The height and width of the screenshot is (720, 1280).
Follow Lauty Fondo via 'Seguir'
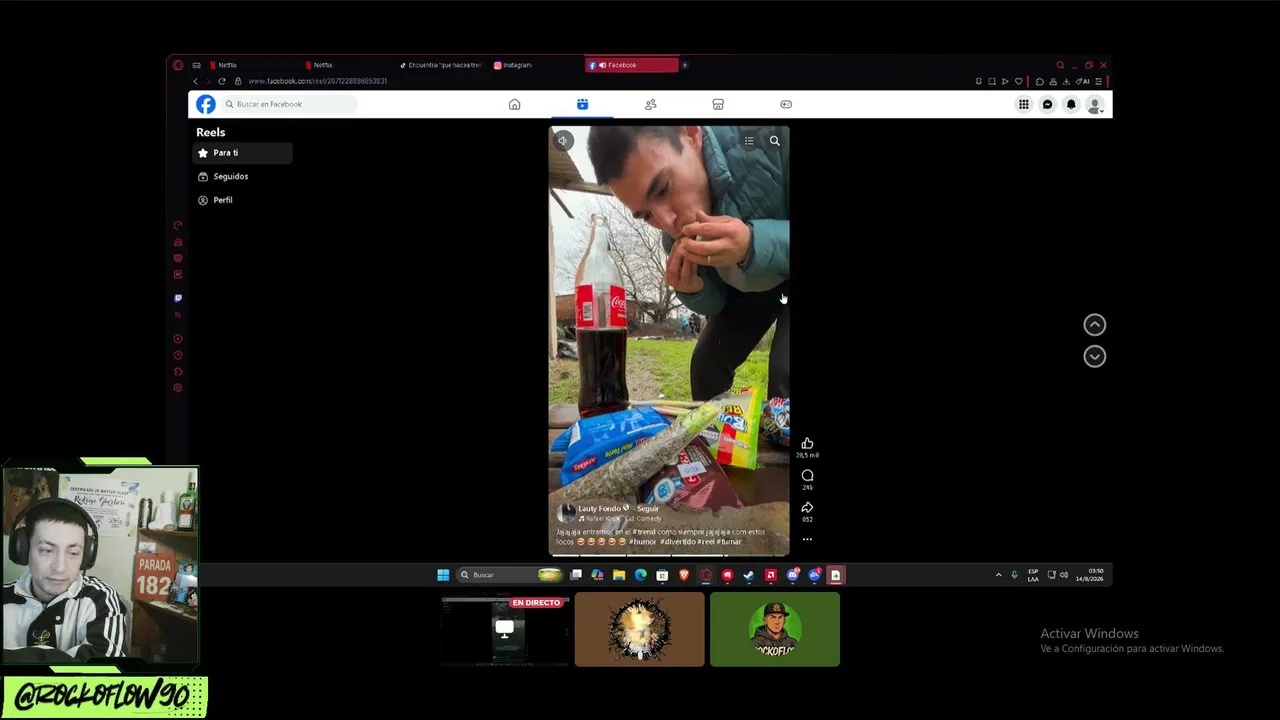648,508
